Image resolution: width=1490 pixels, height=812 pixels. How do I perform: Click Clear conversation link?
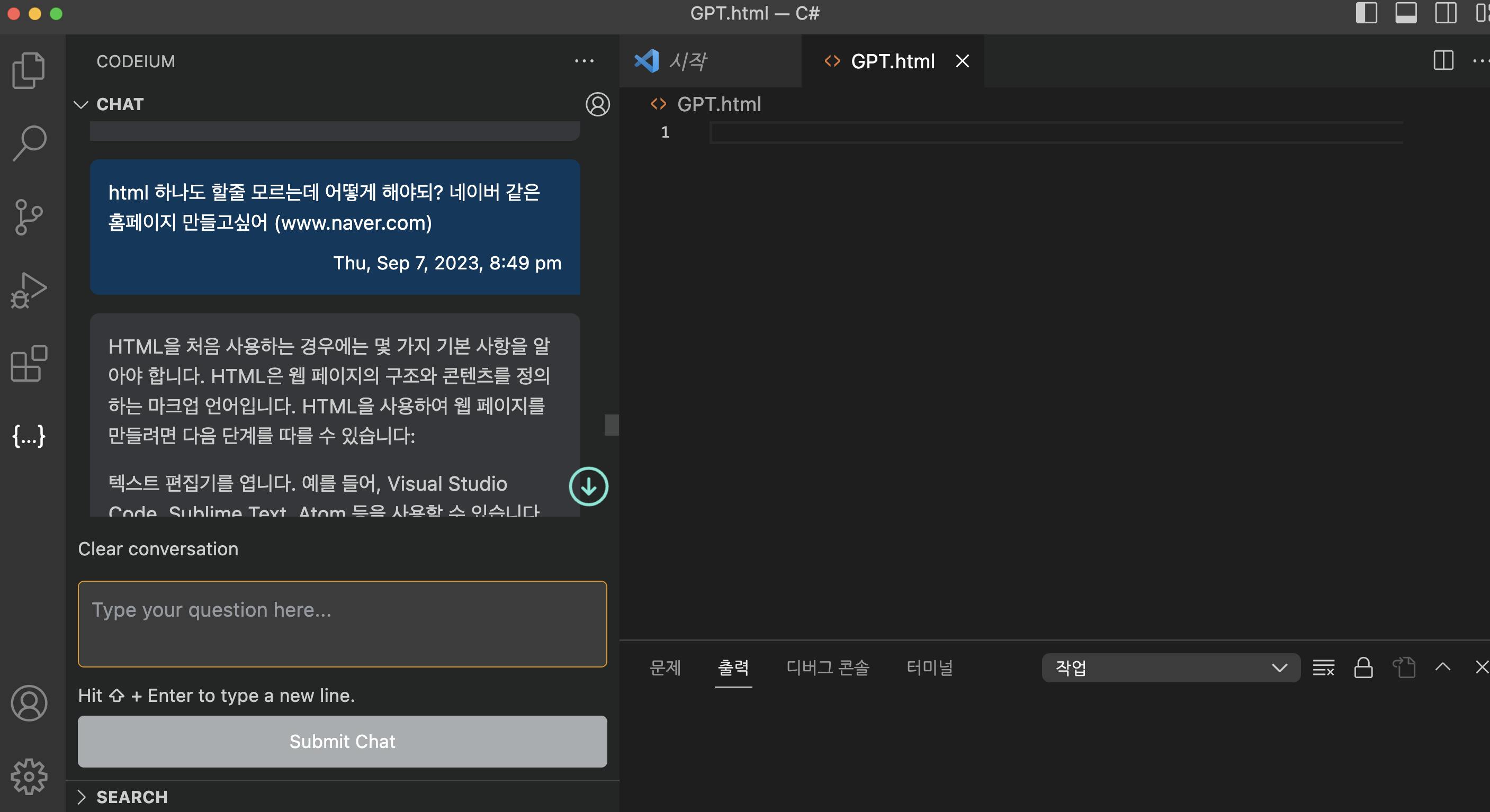[158, 548]
